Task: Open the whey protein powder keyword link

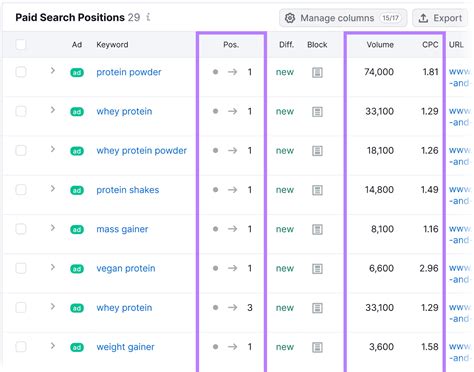Action: coord(141,151)
